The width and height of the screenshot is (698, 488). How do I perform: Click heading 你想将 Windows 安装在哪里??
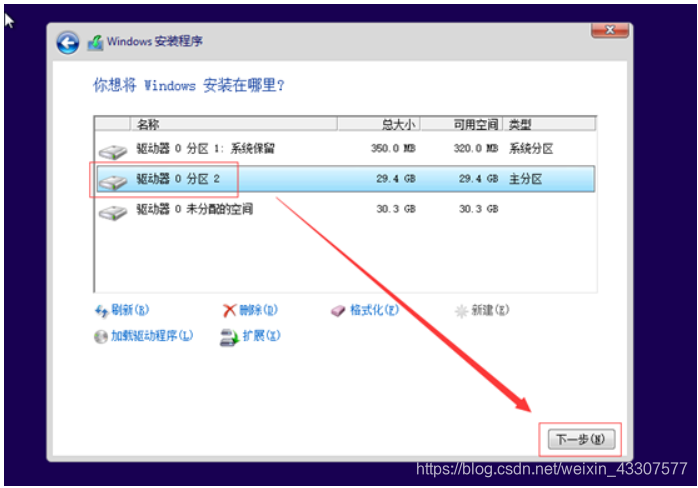[x=189, y=85]
